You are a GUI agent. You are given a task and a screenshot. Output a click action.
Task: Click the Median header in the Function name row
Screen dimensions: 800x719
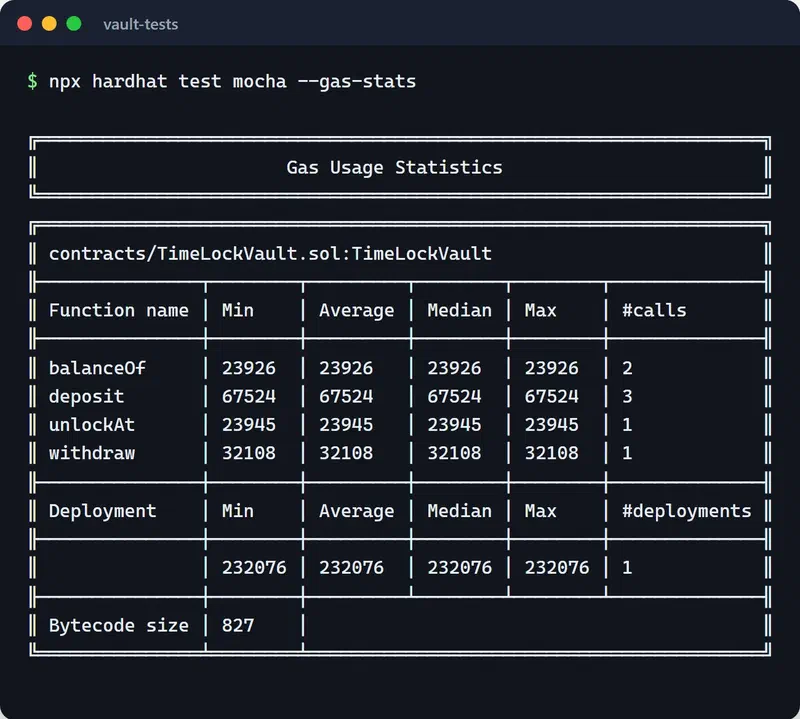[460, 310]
